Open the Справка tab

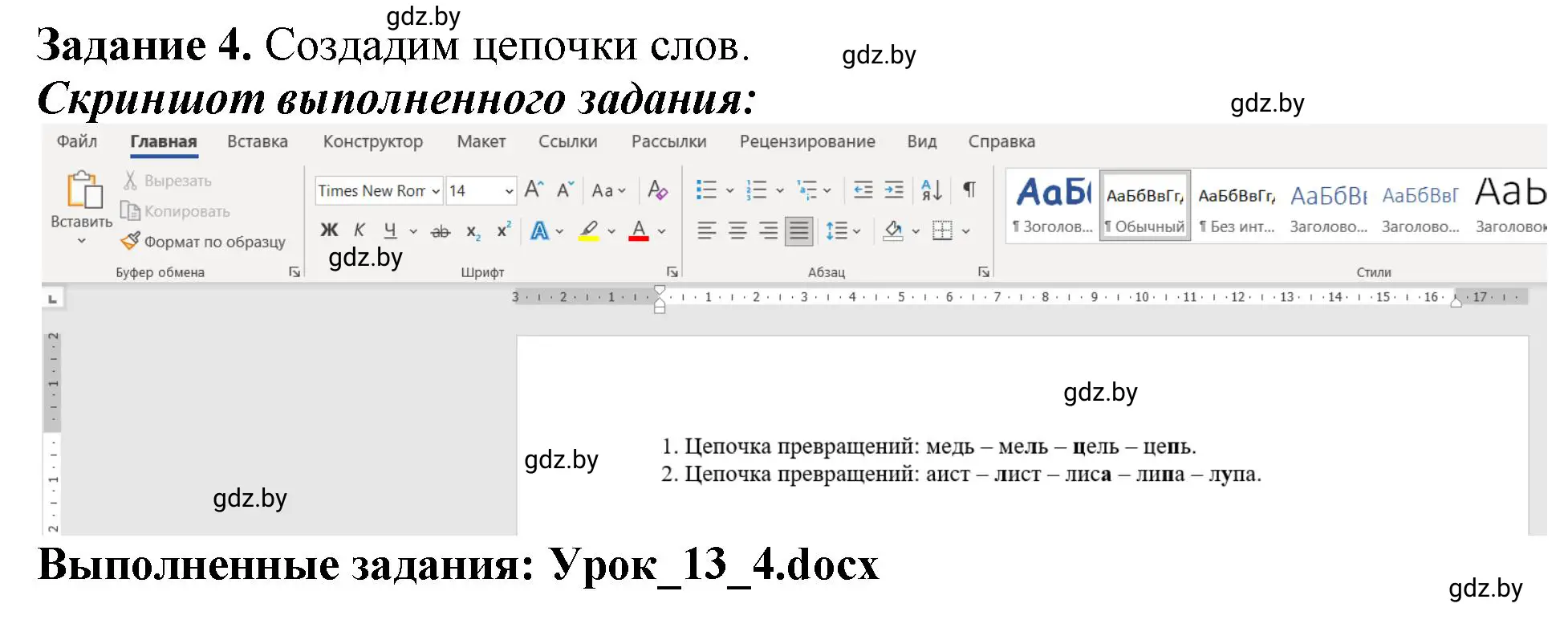(1001, 141)
